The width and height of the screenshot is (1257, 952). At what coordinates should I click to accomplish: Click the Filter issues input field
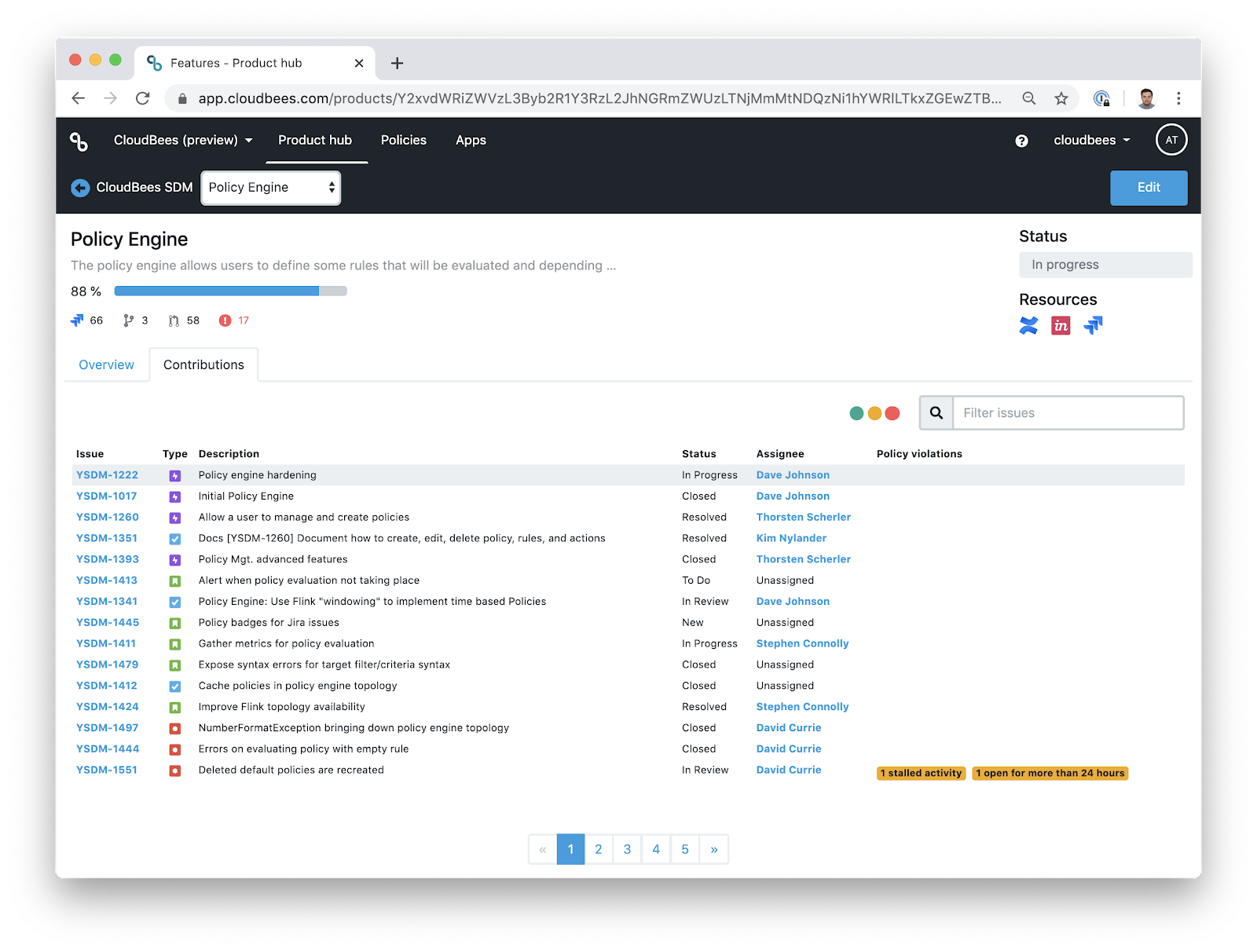point(1068,413)
